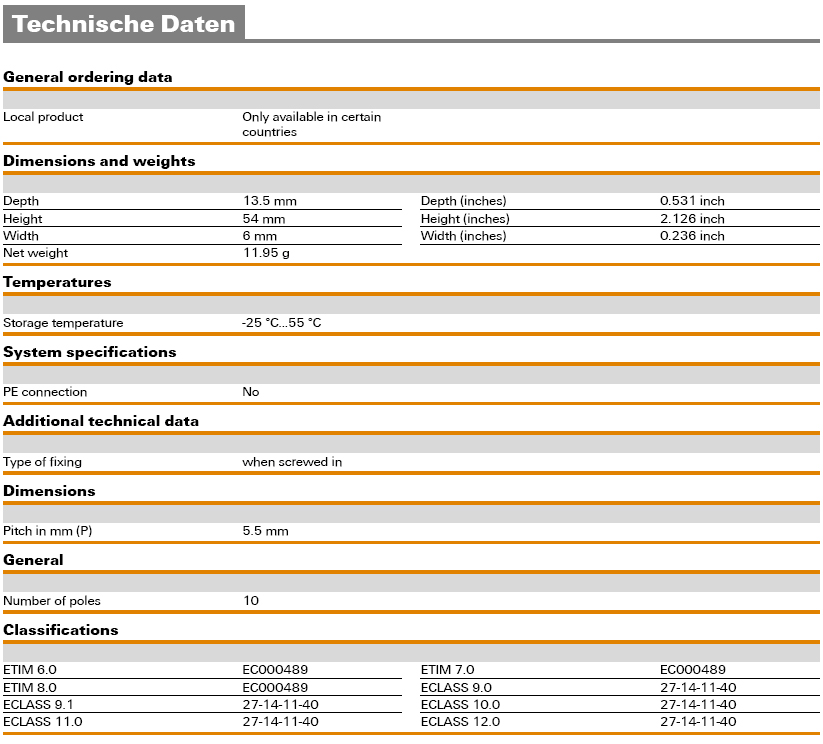Screen dimensions: 823x744
Task: Select the Additional technical data heading
Action: point(101,421)
